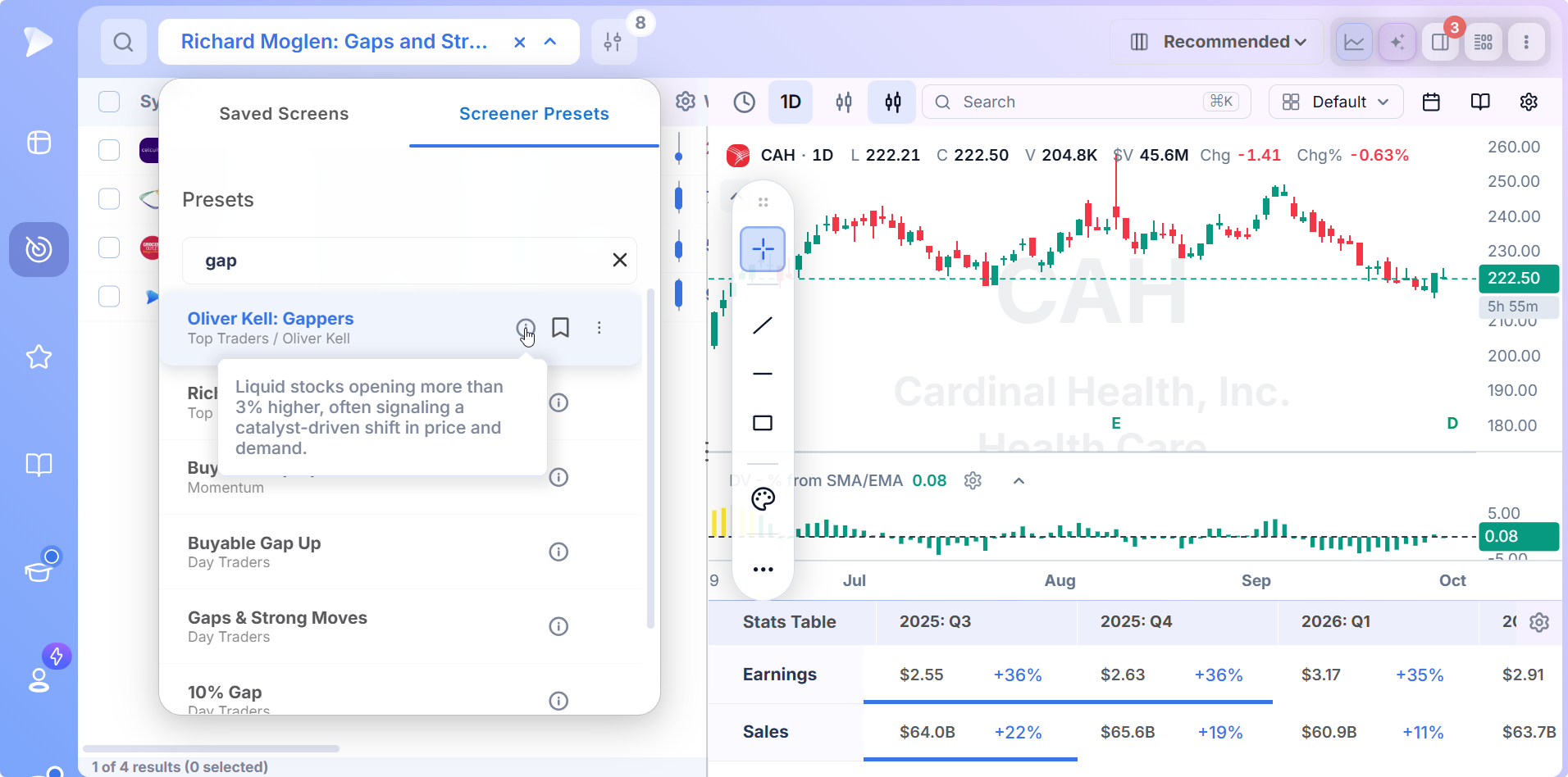Screen dimensions: 1568x777
Task: Clear the 'gap' preset search text
Action: coord(620,261)
